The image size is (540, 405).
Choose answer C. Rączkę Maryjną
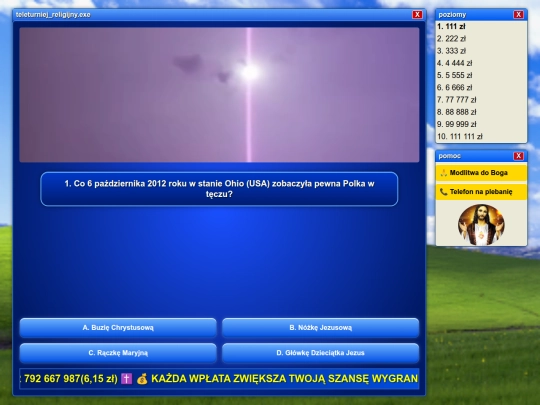pyautogui.click(x=118, y=353)
